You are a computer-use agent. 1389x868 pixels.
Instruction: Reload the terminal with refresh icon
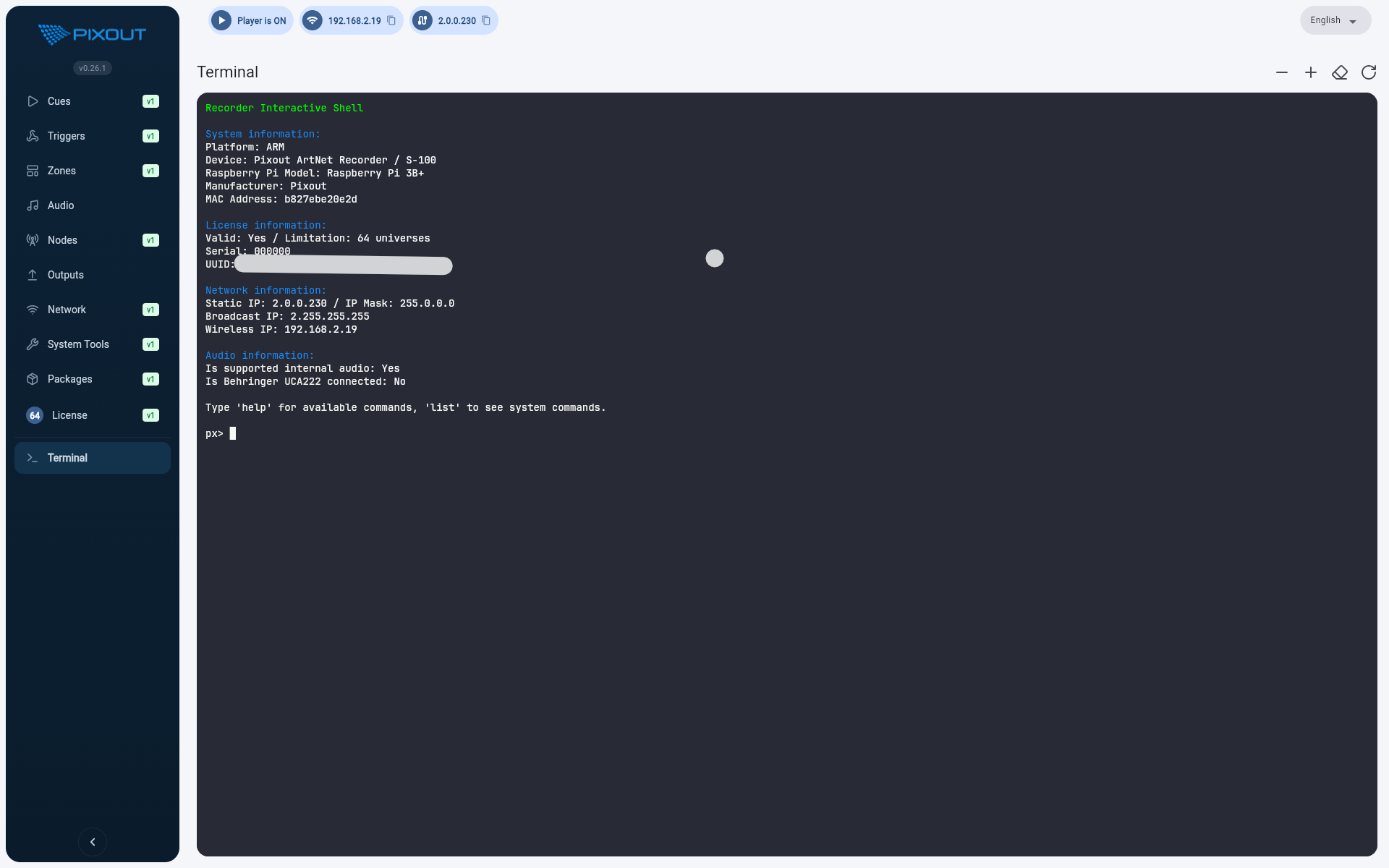coord(1369,72)
